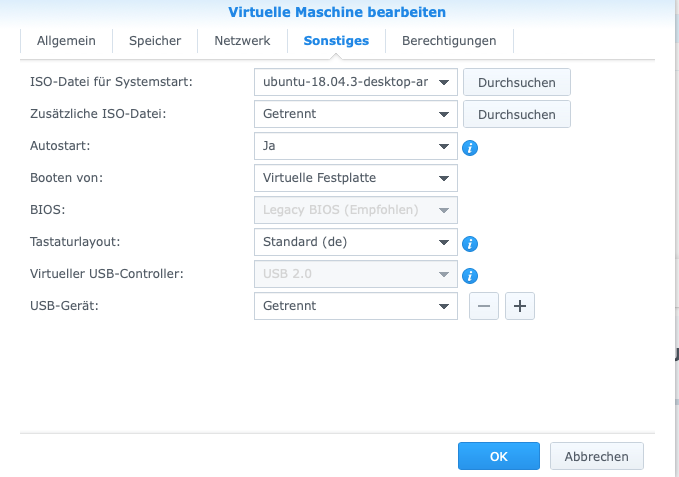Remove USB device with minus button
This screenshot has height=477, width=679.
click(484, 306)
